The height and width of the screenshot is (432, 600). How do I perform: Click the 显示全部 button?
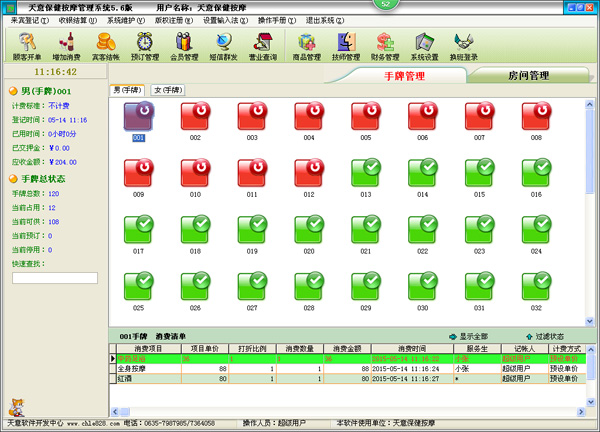[471, 336]
